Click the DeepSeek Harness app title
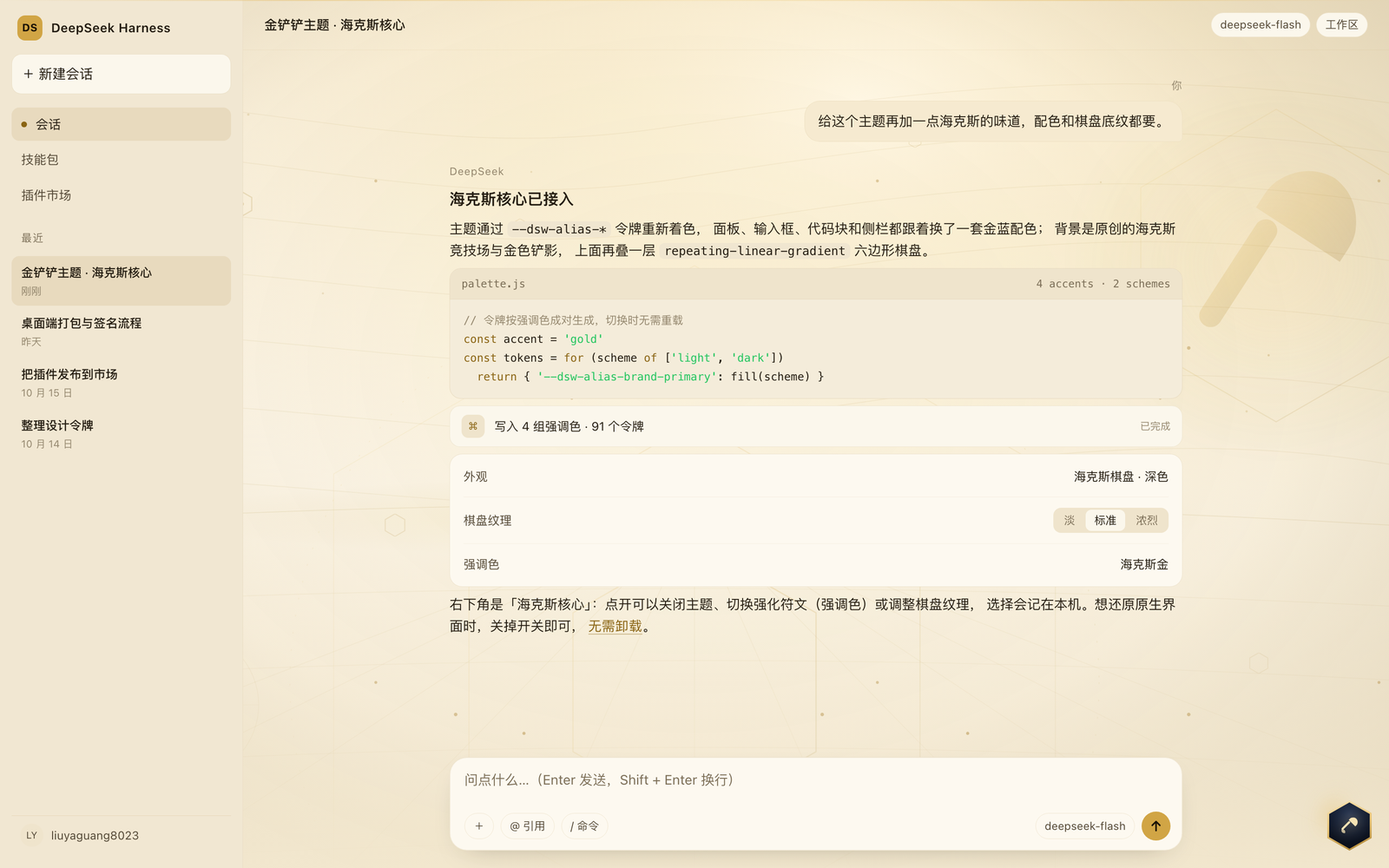Screen dimensions: 1389x868 click(110, 28)
